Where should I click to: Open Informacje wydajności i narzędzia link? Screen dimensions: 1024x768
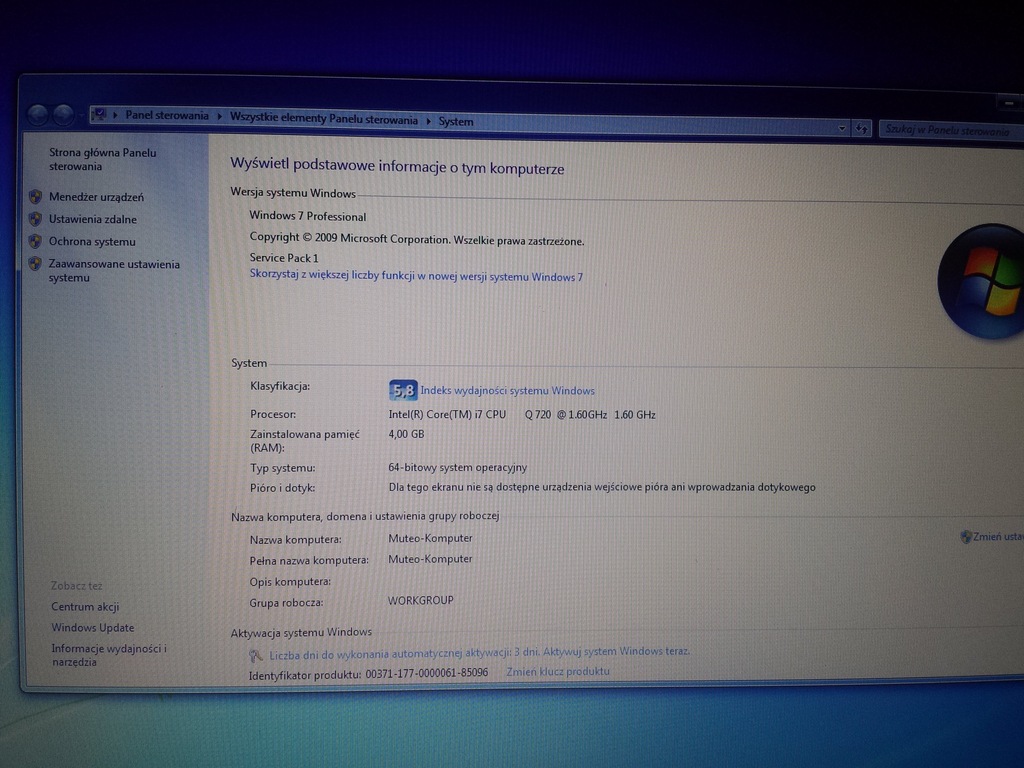point(109,655)
